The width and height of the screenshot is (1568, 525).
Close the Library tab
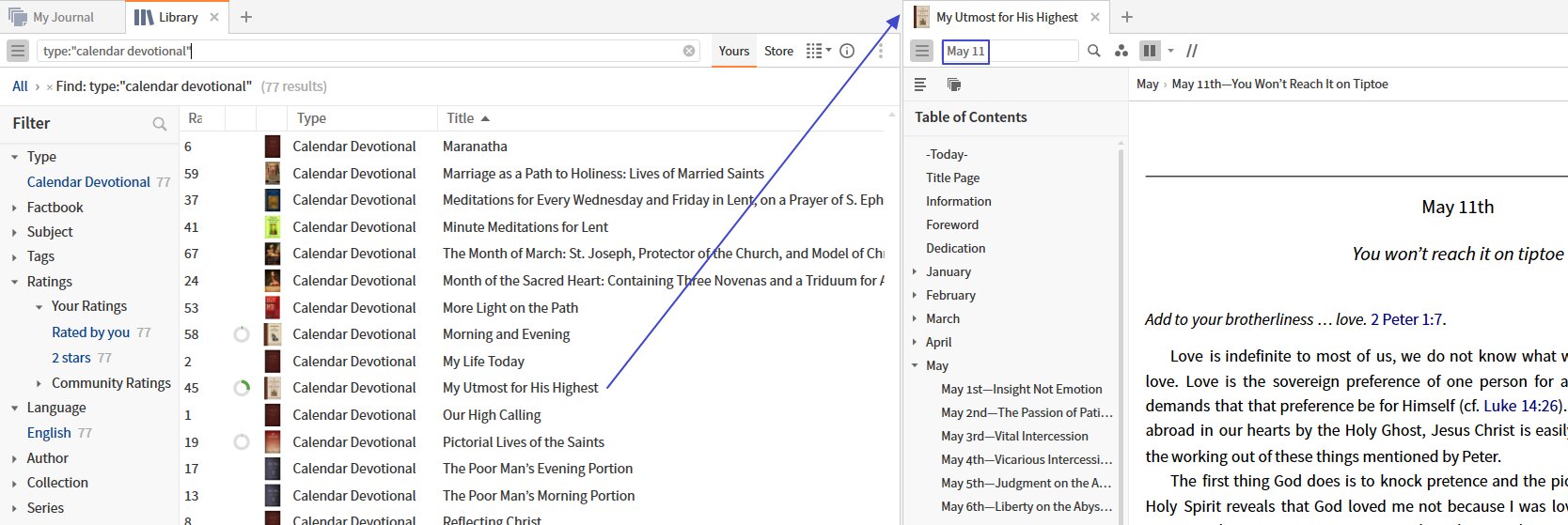(214, 17)
